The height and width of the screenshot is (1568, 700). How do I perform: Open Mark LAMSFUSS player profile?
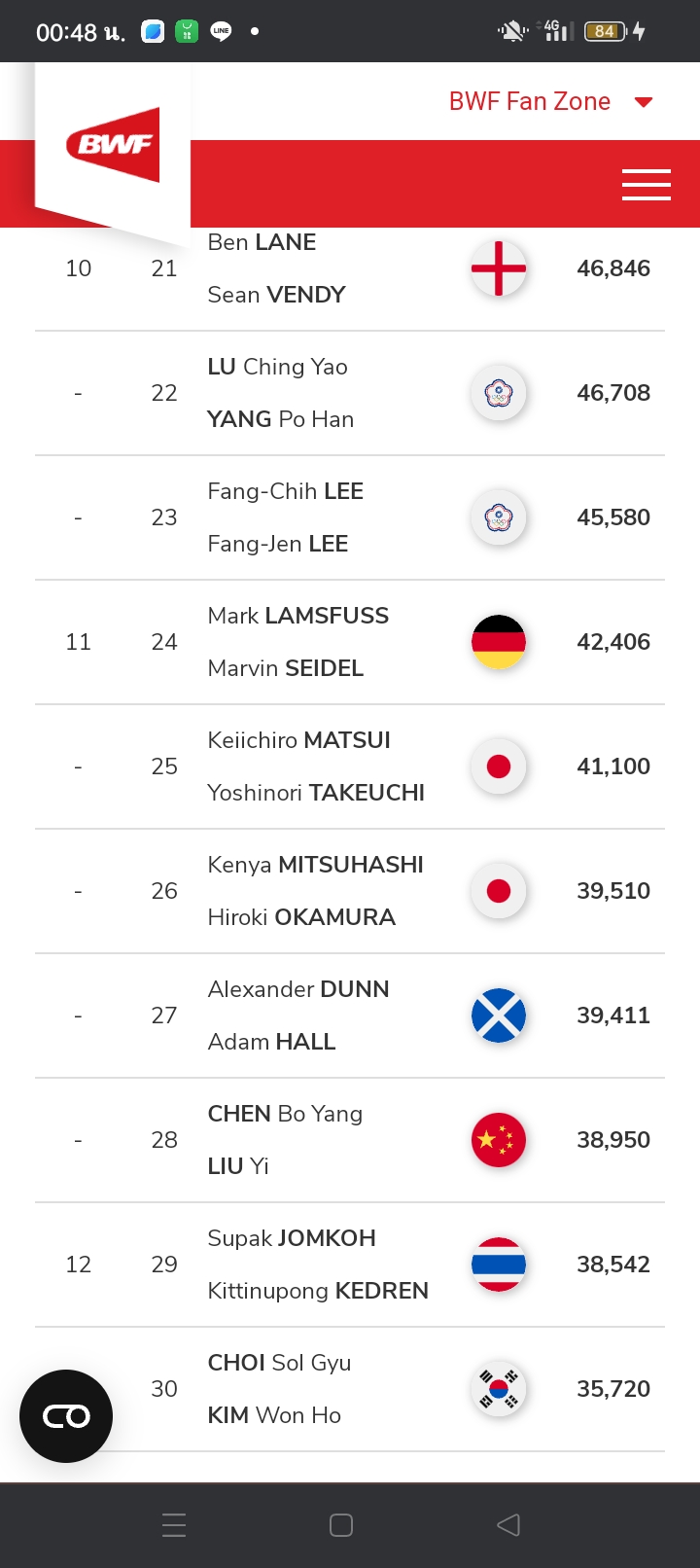point(297,616)
